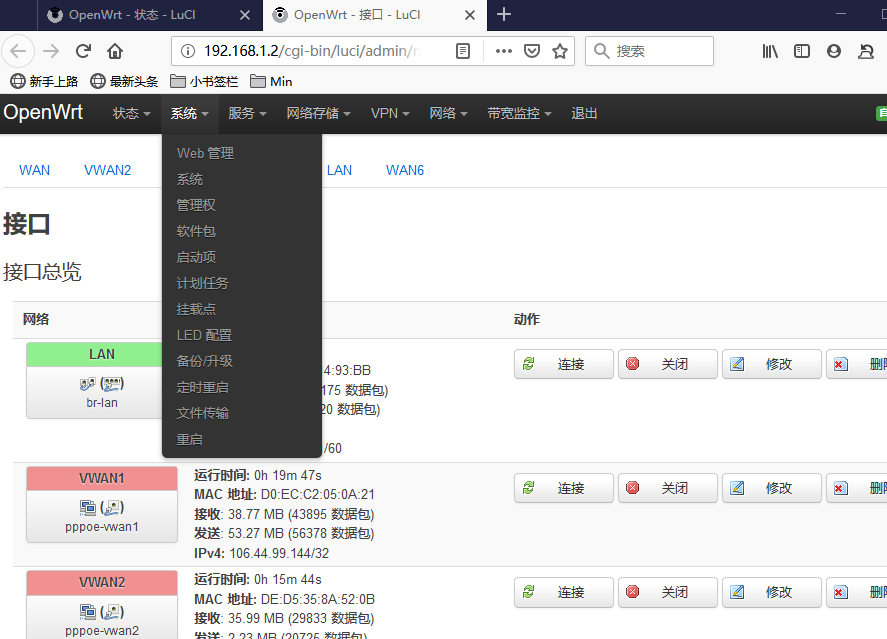The height and width of the screenshot is (639, 887).
Task: Open the 最新头条 bookmark
Action: pyautogui.click(x=124, y=81)
